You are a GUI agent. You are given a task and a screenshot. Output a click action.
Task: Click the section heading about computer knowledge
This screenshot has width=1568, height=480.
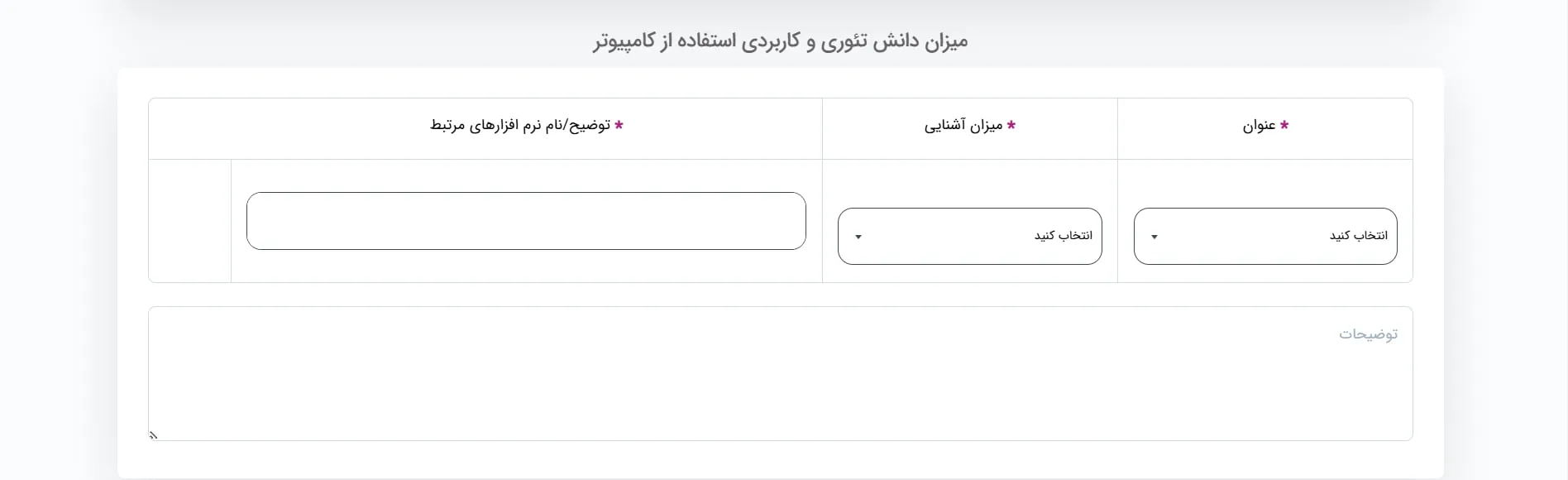point(780,41)
